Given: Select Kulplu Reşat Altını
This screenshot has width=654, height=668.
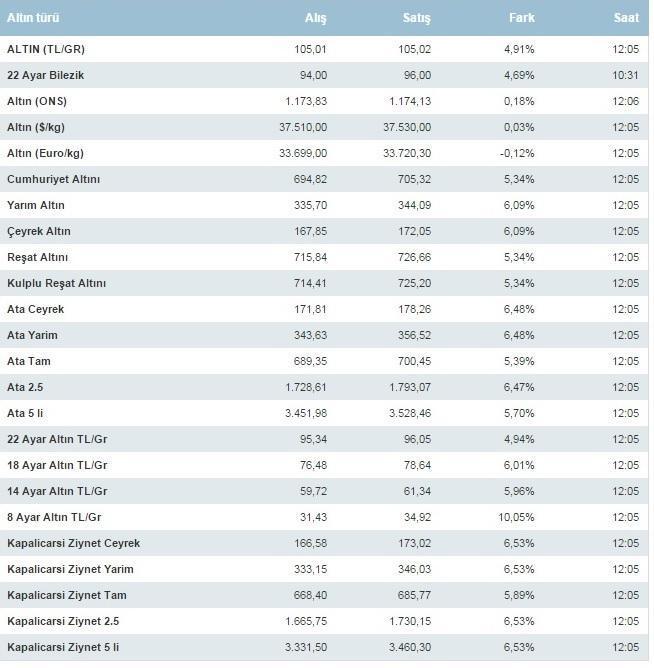Looking at the screenshot, I should (x=56, y=283).
